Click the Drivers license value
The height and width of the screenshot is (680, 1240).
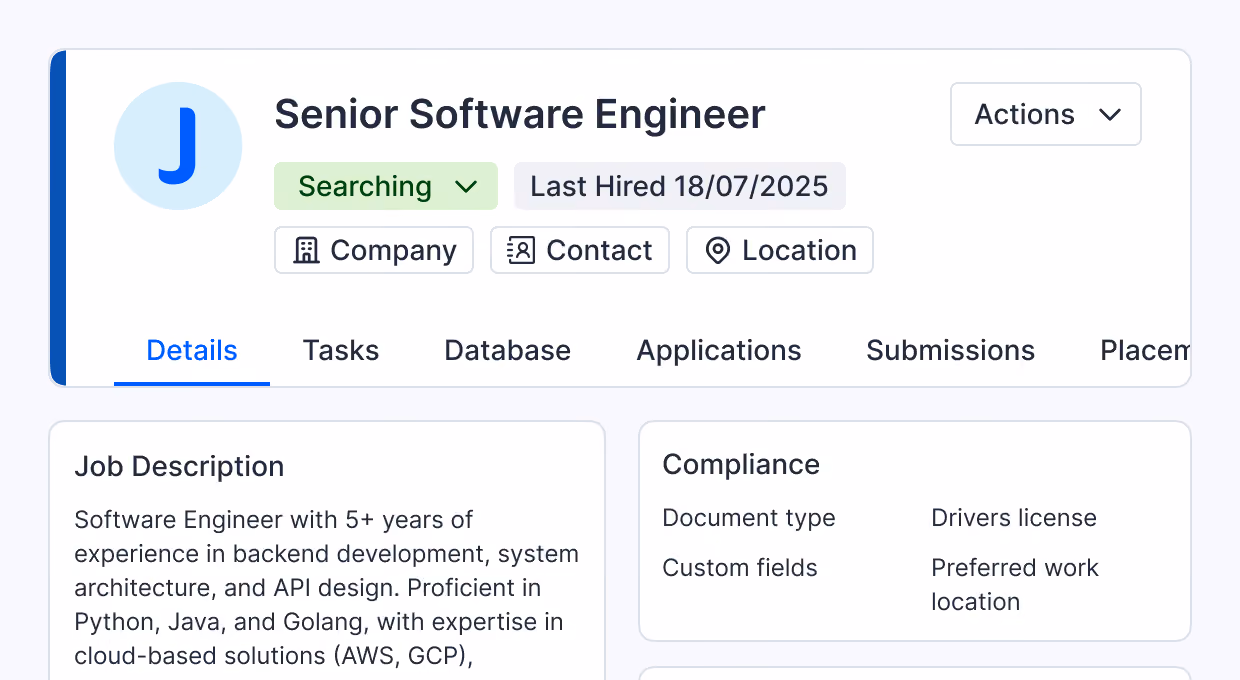click(x=1014, y=518)
